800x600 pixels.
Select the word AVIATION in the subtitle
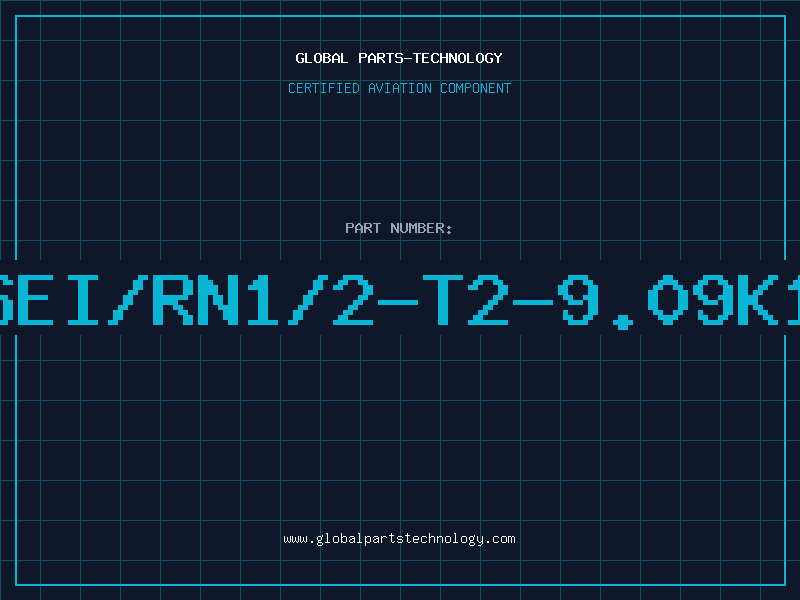[399, 88]
